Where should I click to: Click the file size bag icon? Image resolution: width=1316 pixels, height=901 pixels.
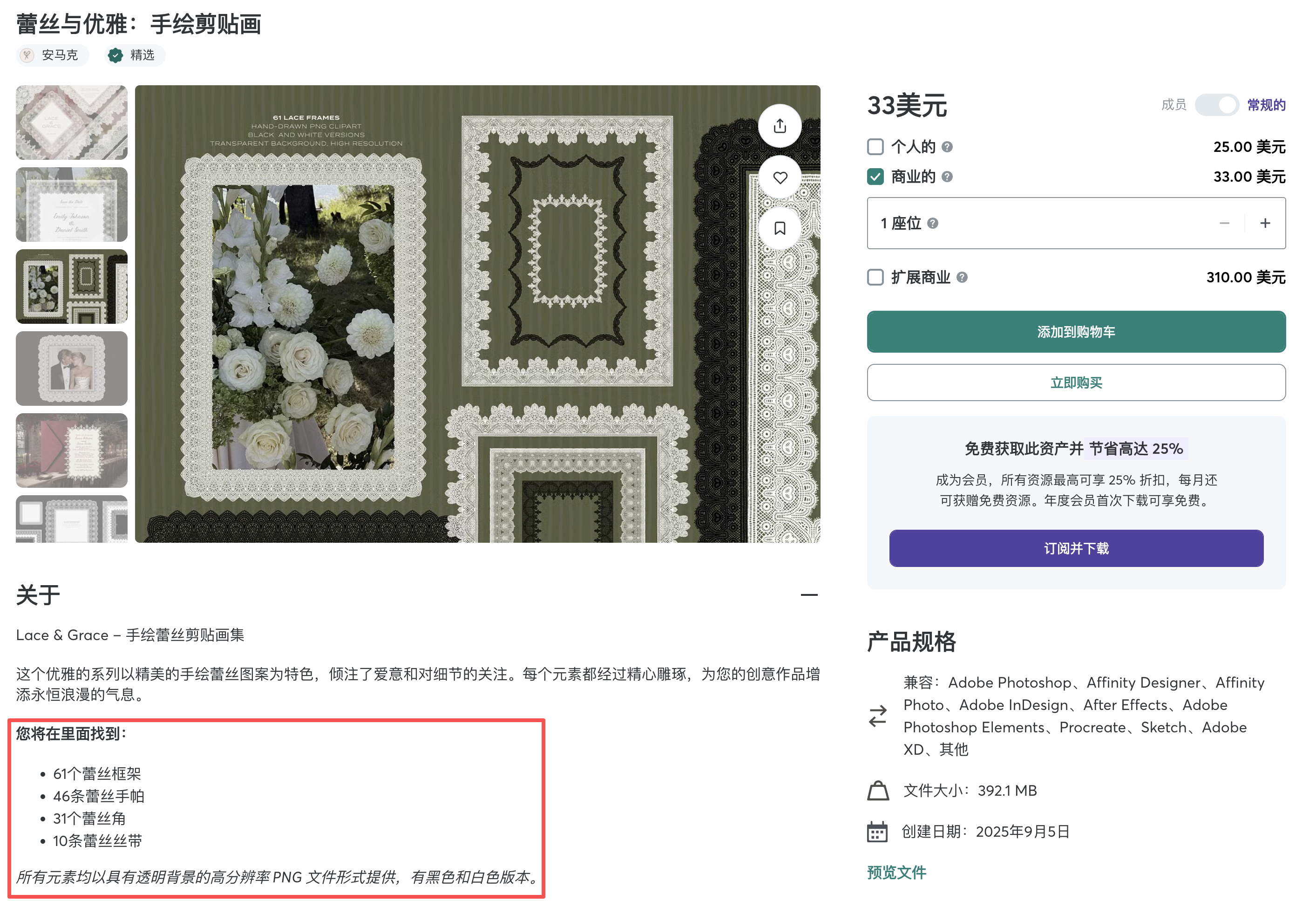878,791
